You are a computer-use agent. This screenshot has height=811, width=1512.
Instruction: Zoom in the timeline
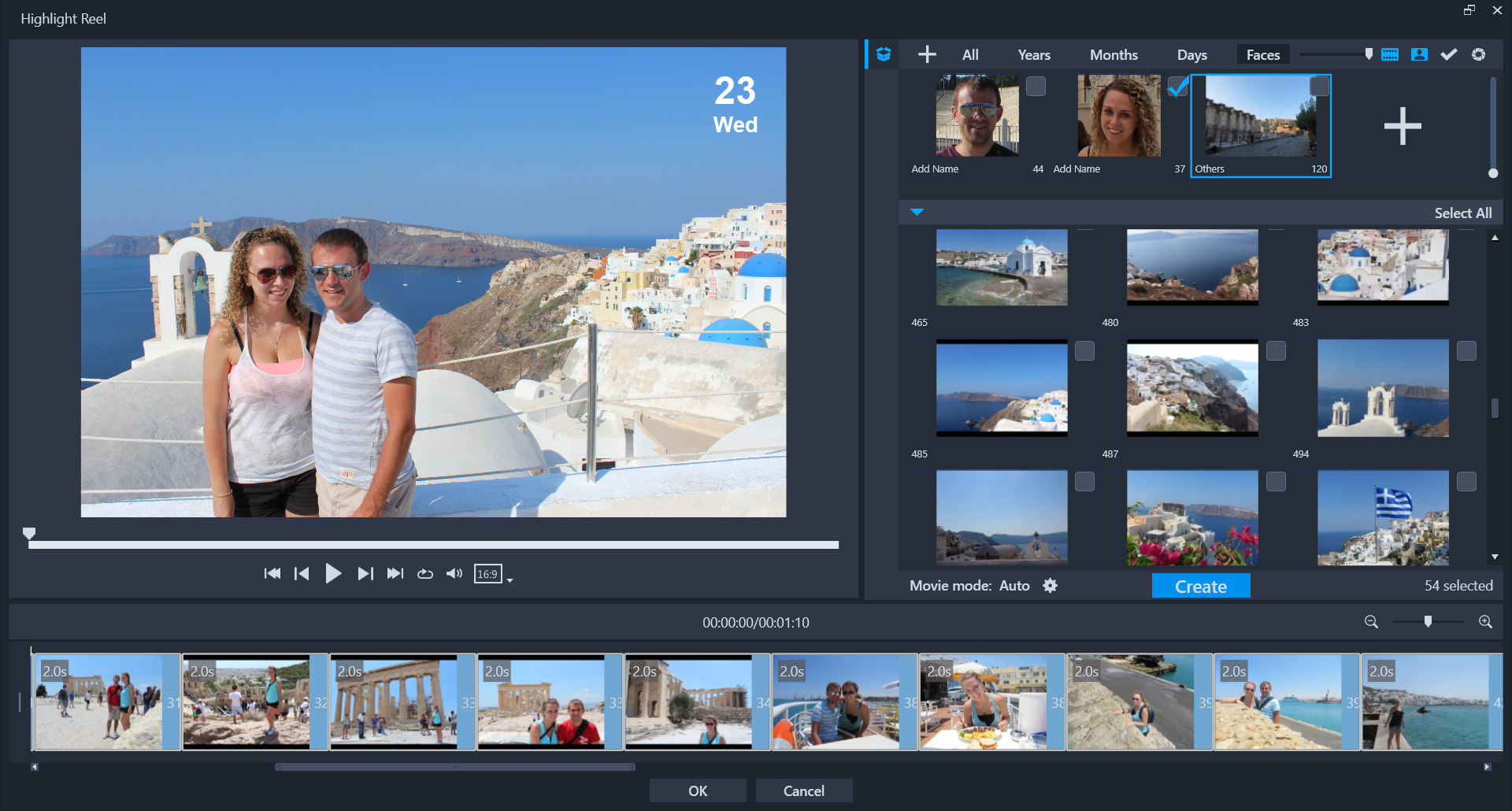[x=1485, y=622]
